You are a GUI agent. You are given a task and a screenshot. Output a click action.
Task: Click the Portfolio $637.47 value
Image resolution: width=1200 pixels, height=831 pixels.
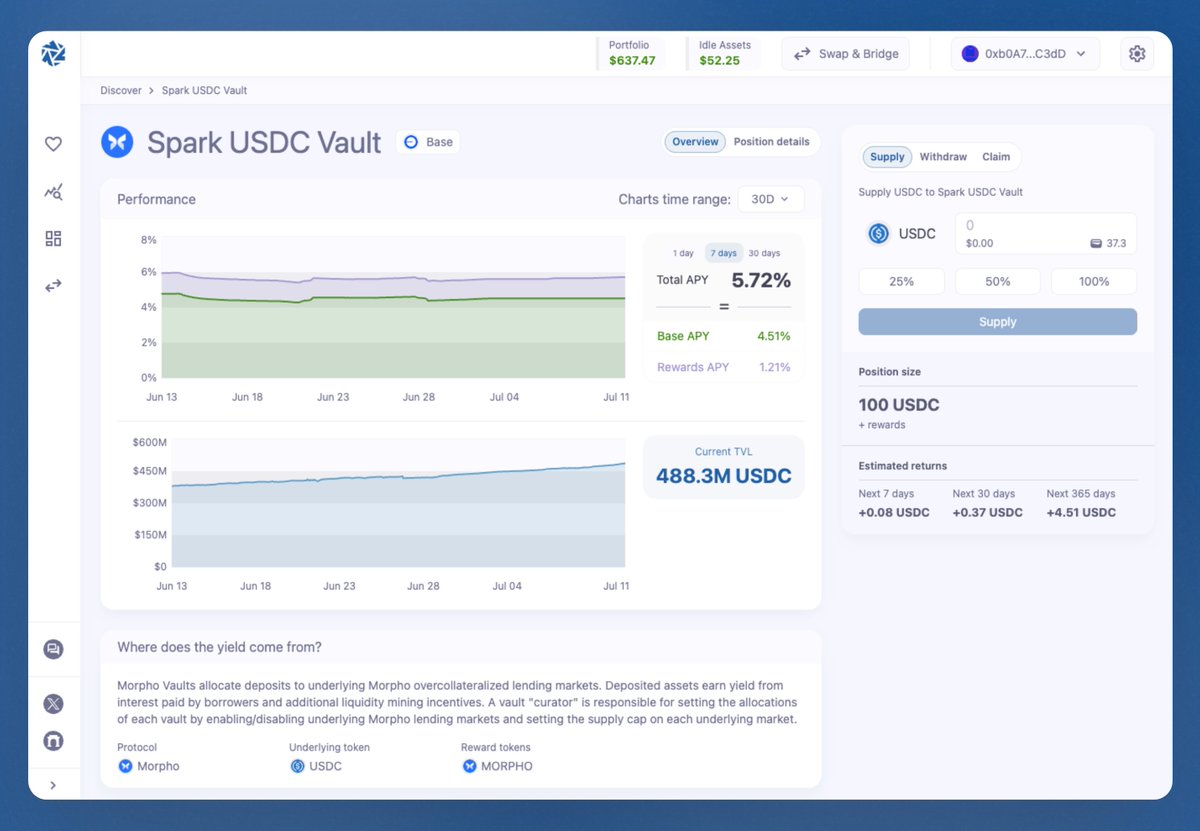[632, 60]
